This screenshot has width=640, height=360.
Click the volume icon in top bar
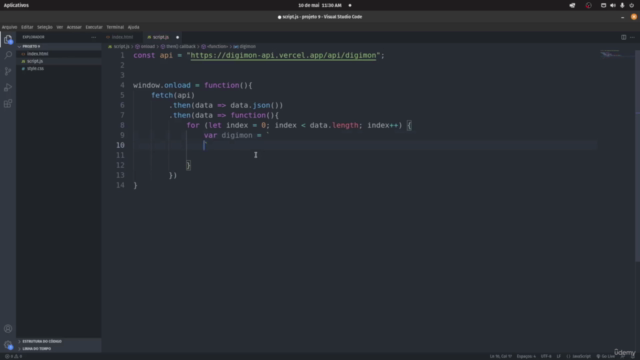613,5
